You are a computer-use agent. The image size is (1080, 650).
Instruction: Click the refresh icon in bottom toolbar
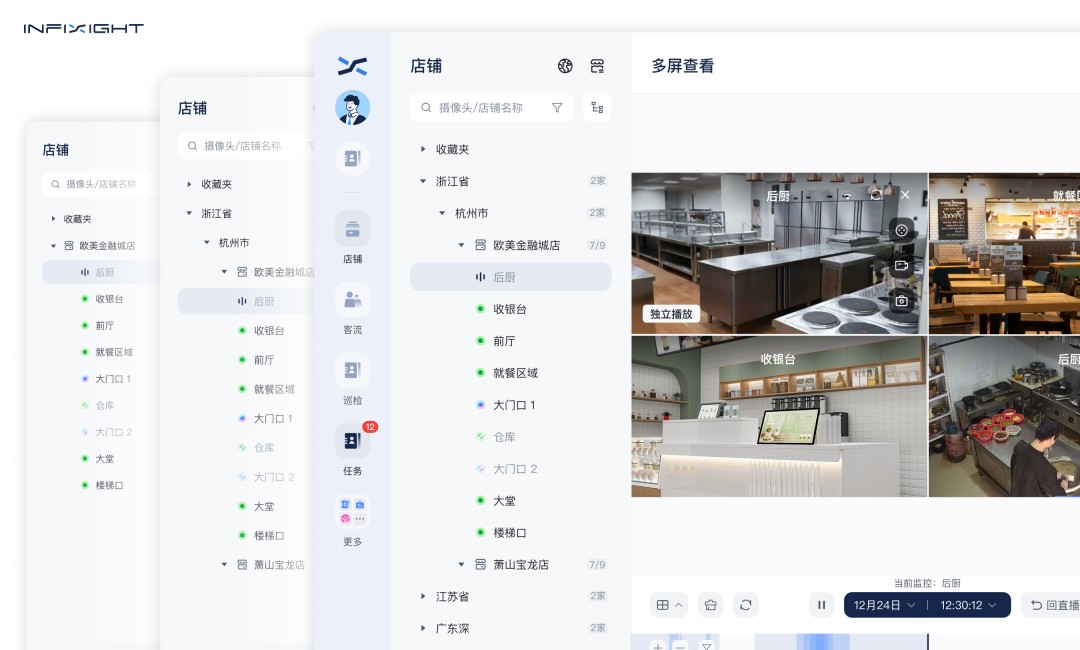(x=744, y=605)
